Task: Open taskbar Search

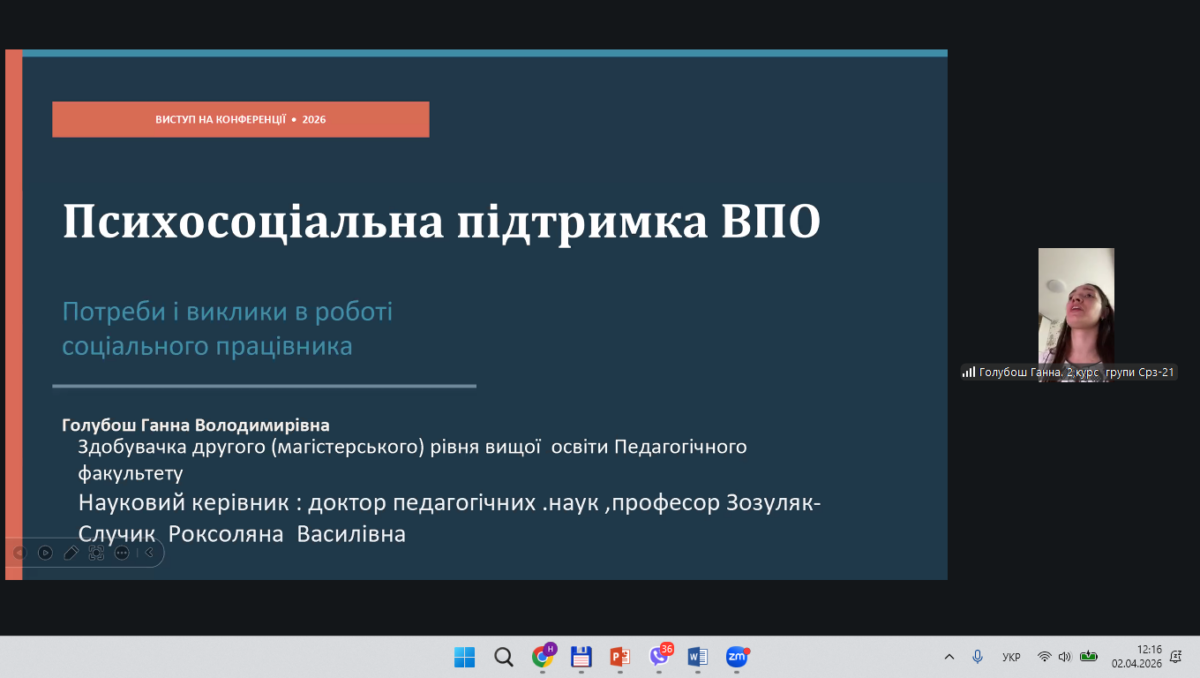Action: (504, 657)
